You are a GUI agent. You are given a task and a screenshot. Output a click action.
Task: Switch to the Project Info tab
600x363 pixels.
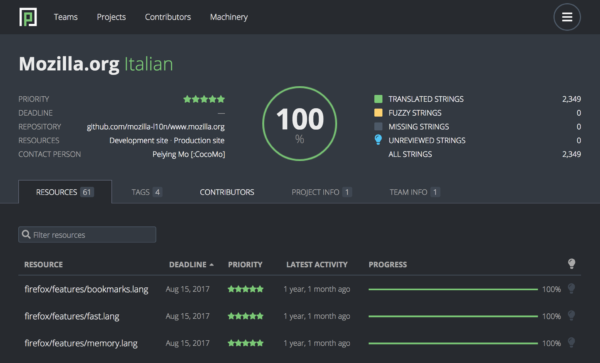pos(321,192)
